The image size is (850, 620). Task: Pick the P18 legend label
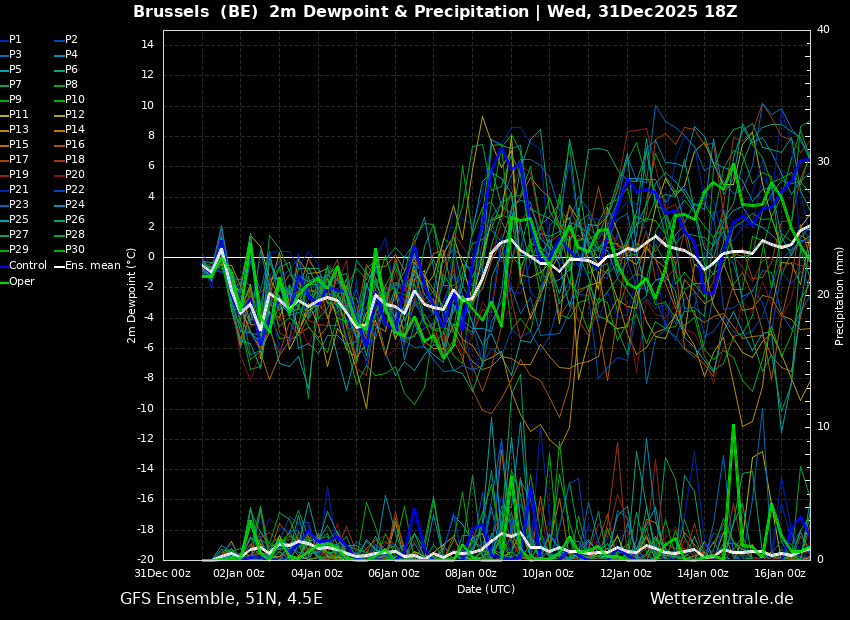pyautogui.click(x=75, y=159)
